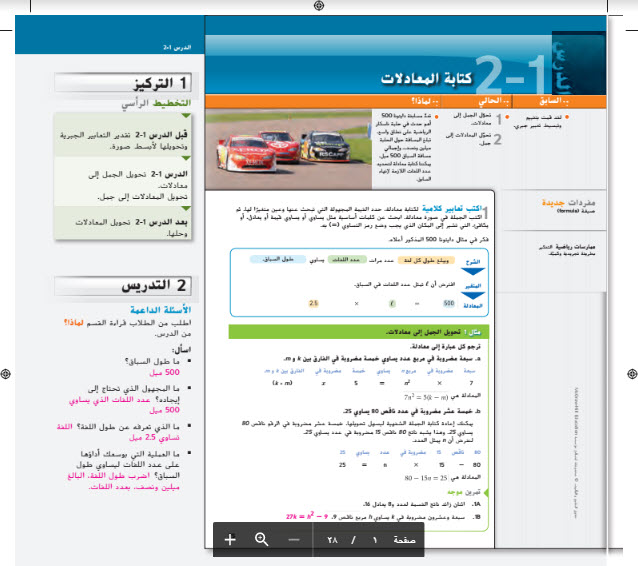Click the zoom out minus icon

coord(294,540)
